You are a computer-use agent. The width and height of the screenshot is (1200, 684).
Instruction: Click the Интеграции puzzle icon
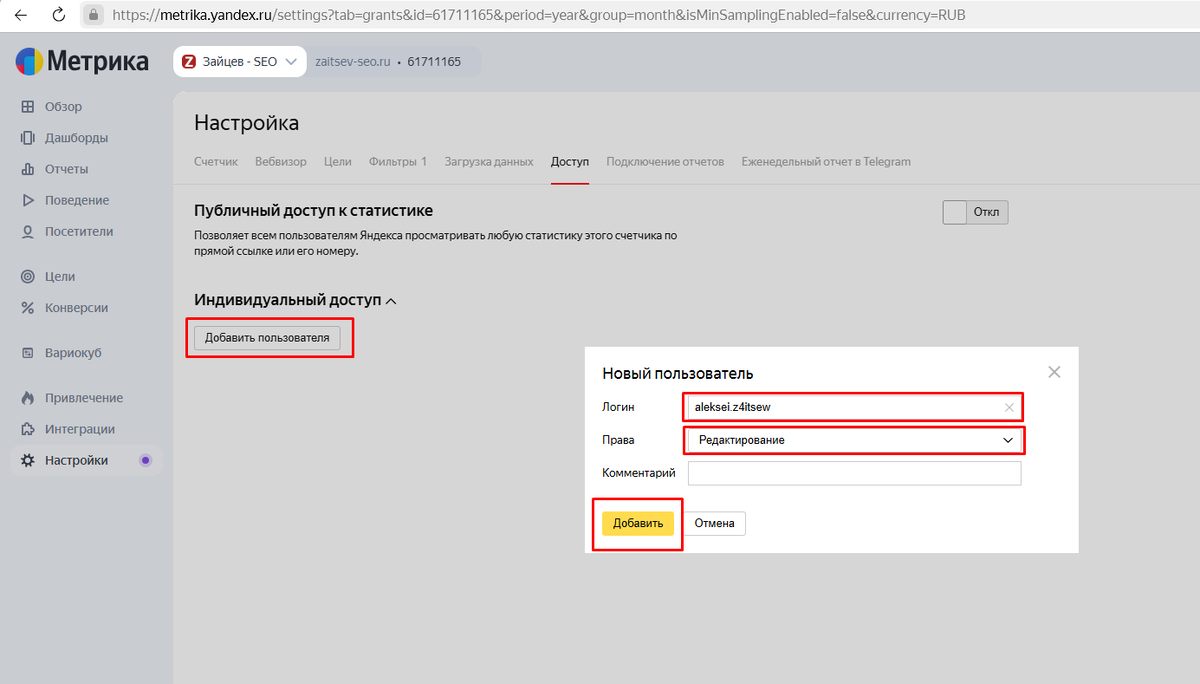pos(28,429)
